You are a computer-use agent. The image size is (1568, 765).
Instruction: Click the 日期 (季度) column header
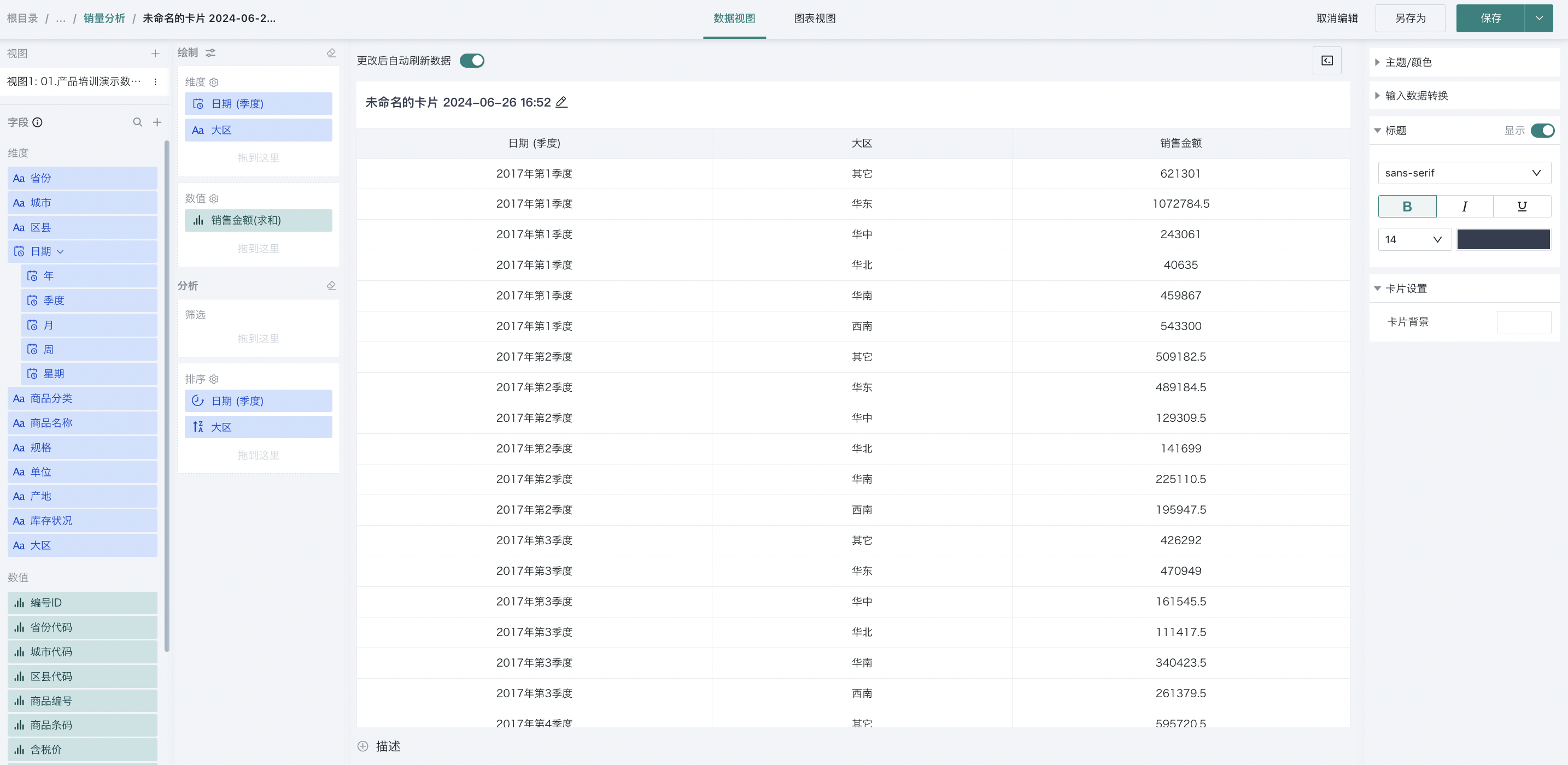tap(534, 143)
